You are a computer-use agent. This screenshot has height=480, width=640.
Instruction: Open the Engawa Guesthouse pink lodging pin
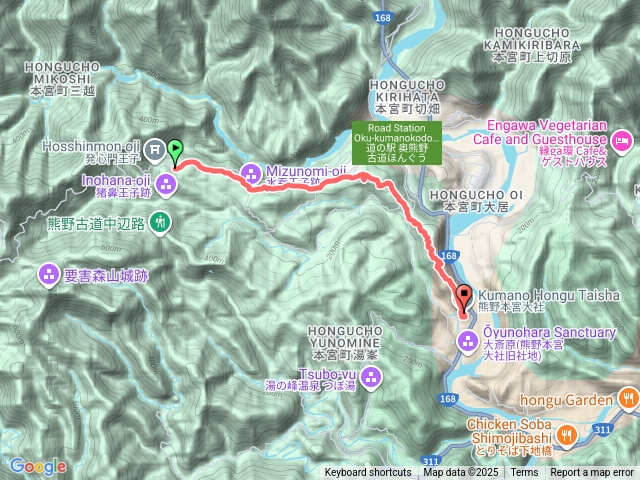[x=622, y=142]
